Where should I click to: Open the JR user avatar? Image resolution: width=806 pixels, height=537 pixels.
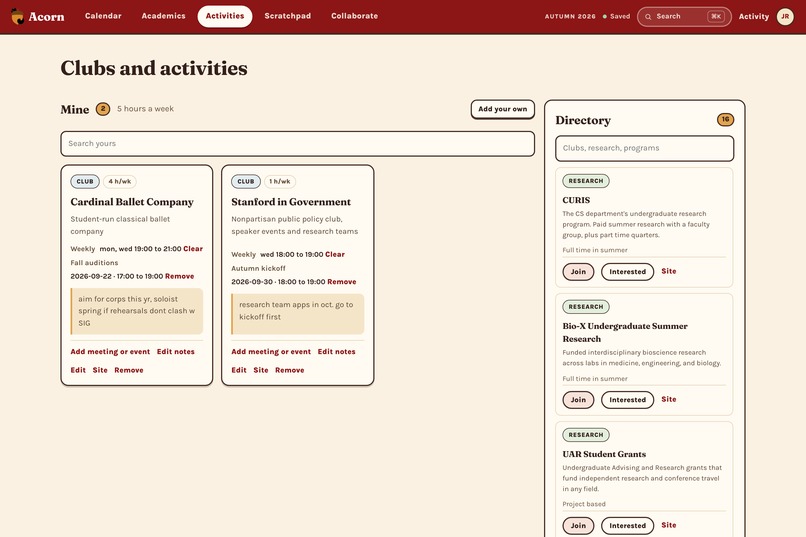coord(785,16)
